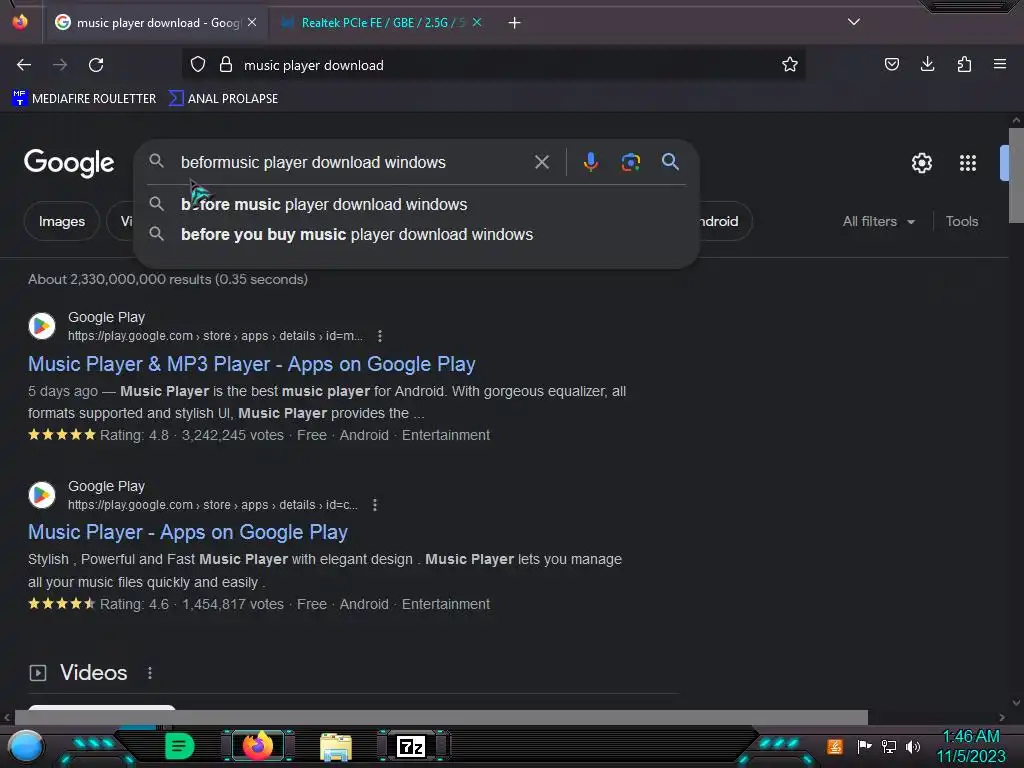Submit search with the magnifier button
This screenshot has width=1024, height=768.
670,162
